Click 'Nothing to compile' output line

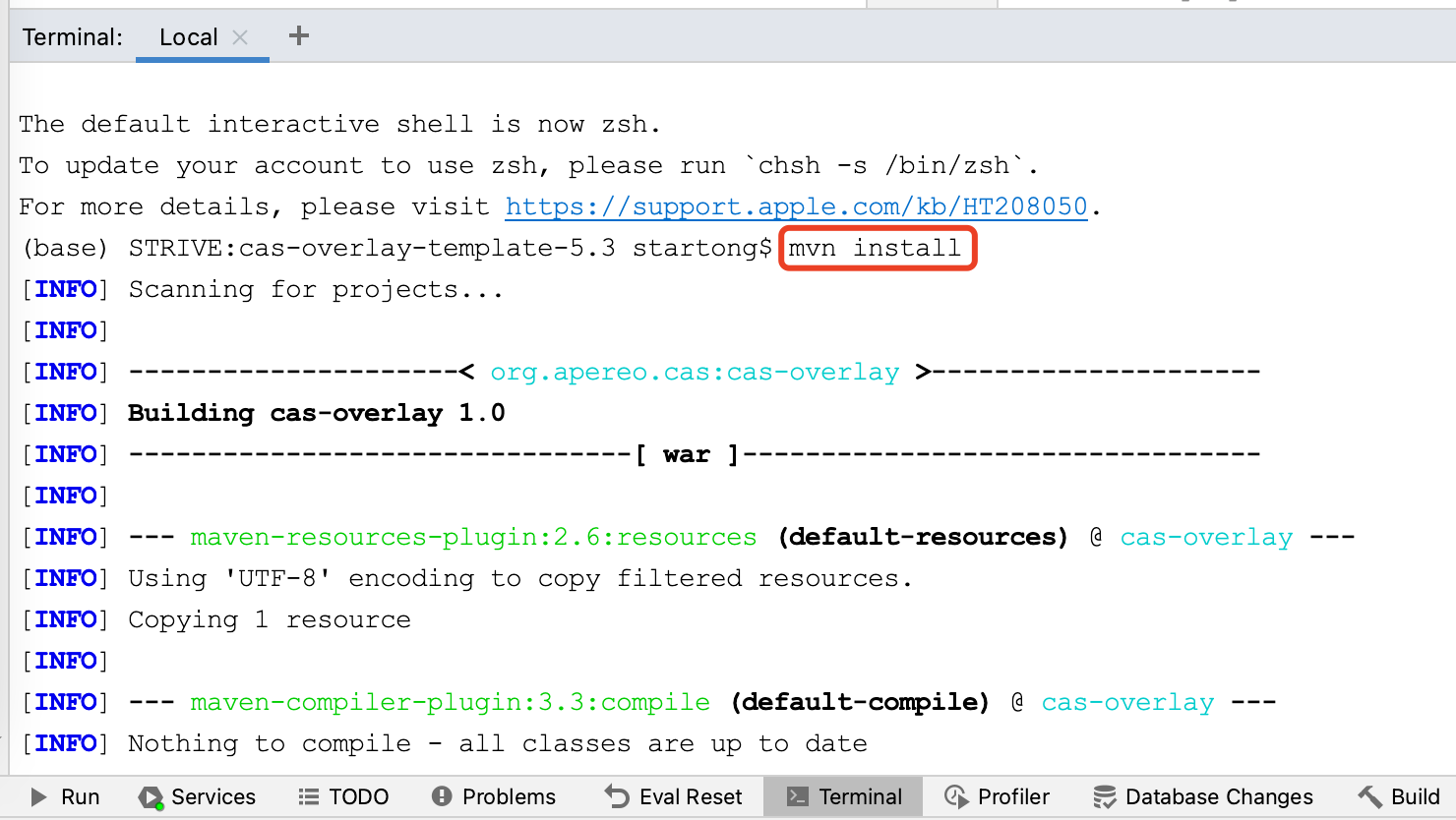click(498, 743)
